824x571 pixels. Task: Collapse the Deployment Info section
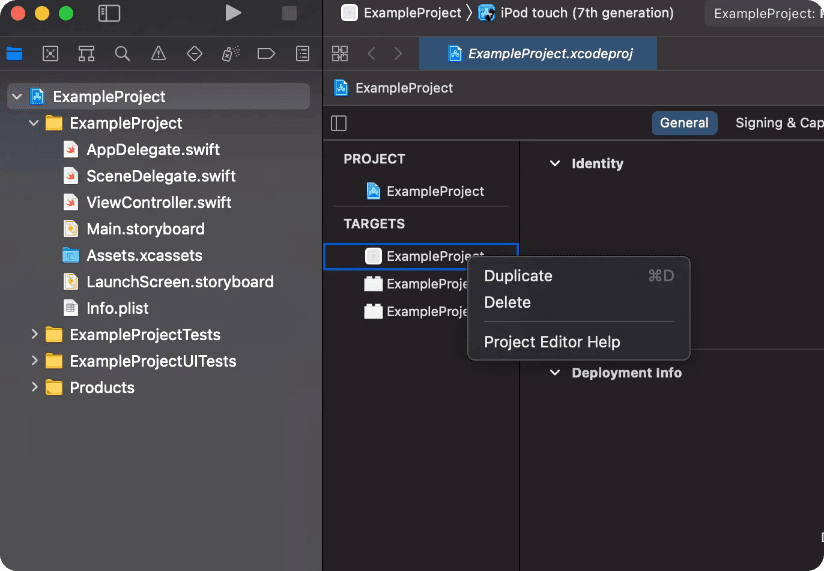click(x=554, y=372)
